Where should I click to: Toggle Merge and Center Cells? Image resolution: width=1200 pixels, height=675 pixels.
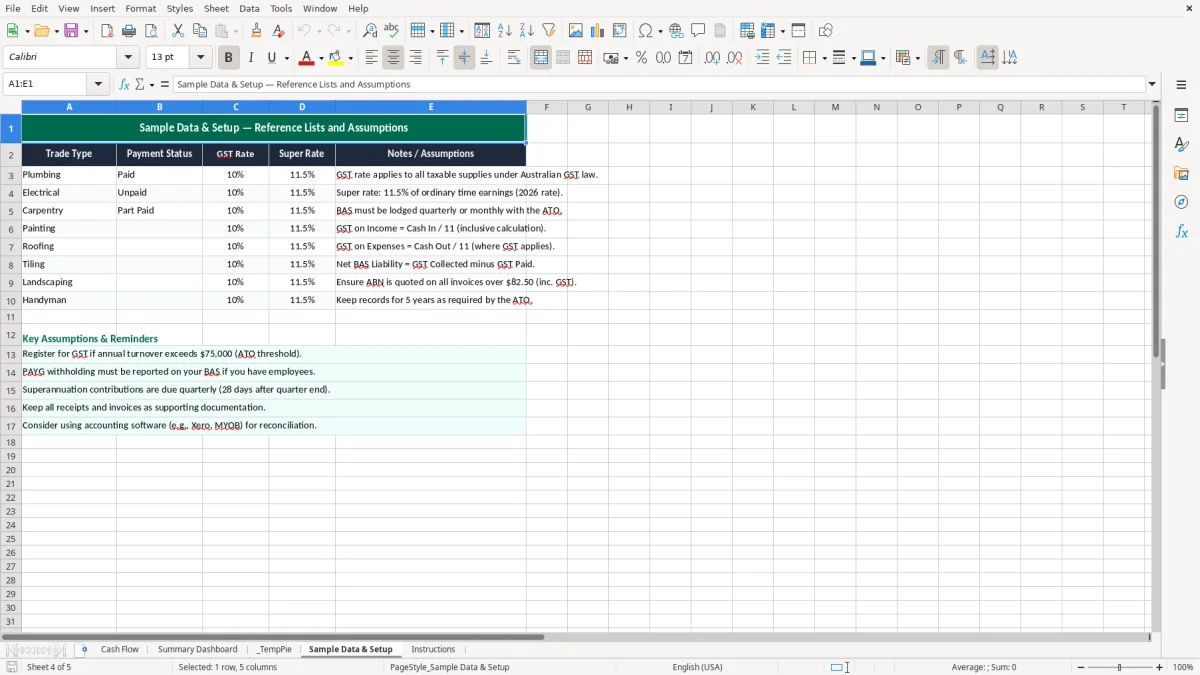coord(541,58)
